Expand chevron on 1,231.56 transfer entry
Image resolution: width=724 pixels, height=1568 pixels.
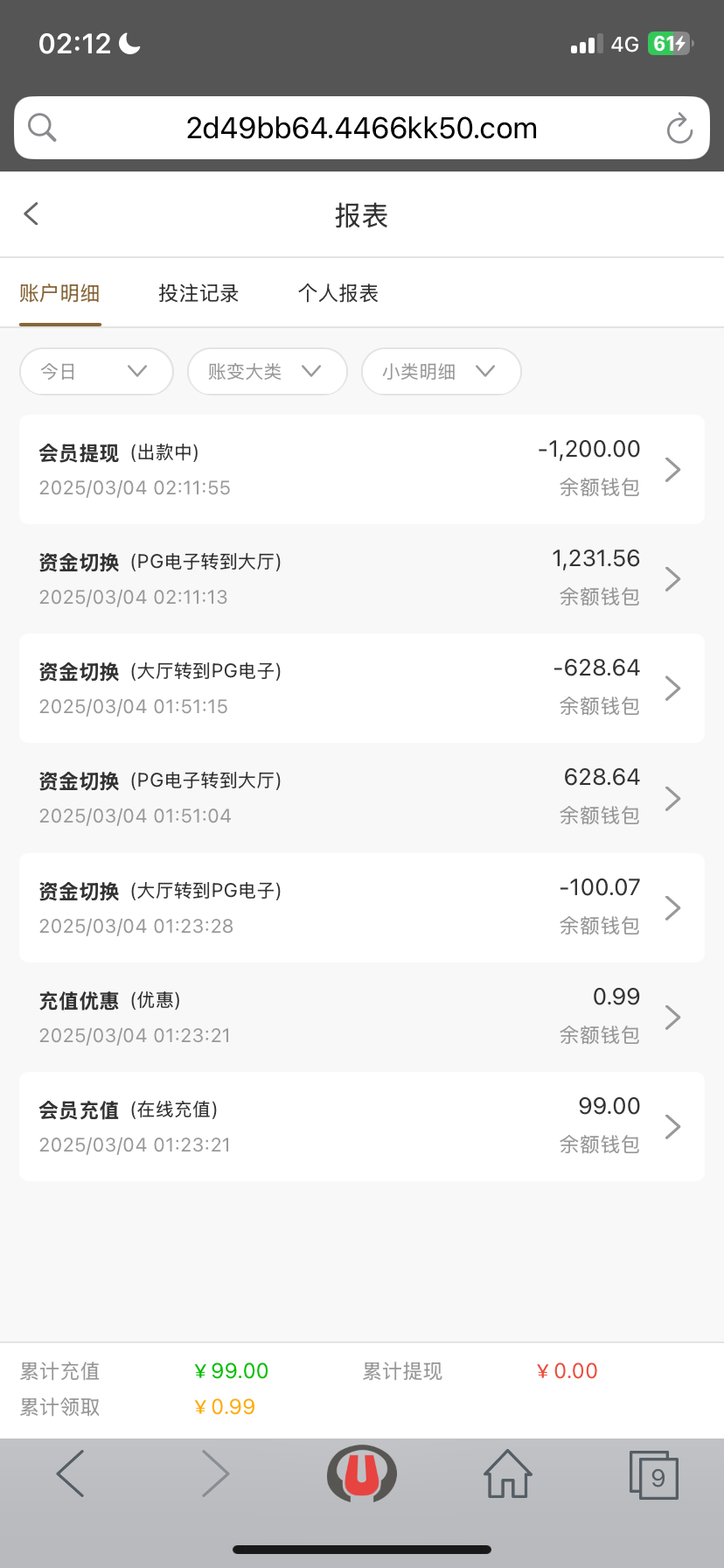pos(672,579)
